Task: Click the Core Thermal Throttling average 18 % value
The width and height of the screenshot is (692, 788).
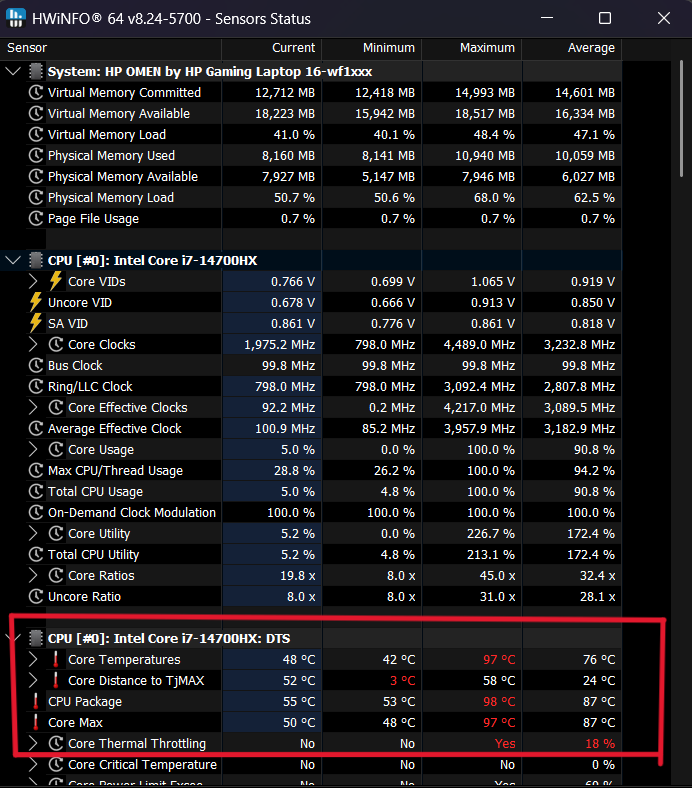Action: pyautogui.click(x=600, y=744)
